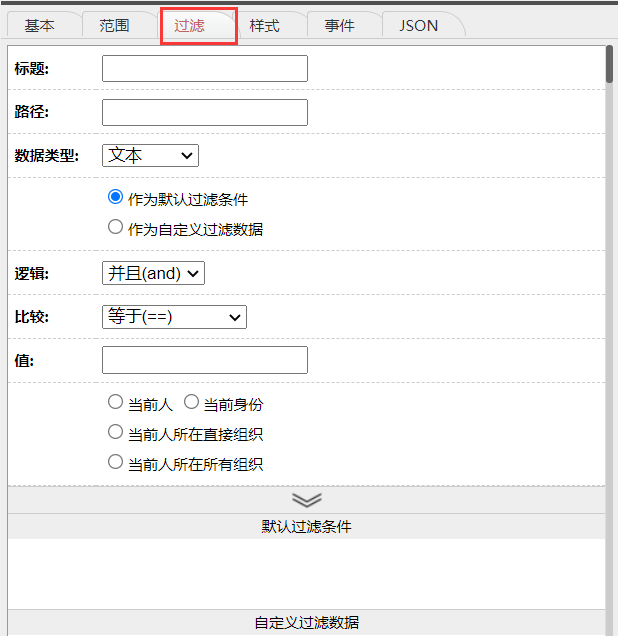Select the 过滤 tab
618x636 pixels.
pyautogui.click(x=190, y=26)
